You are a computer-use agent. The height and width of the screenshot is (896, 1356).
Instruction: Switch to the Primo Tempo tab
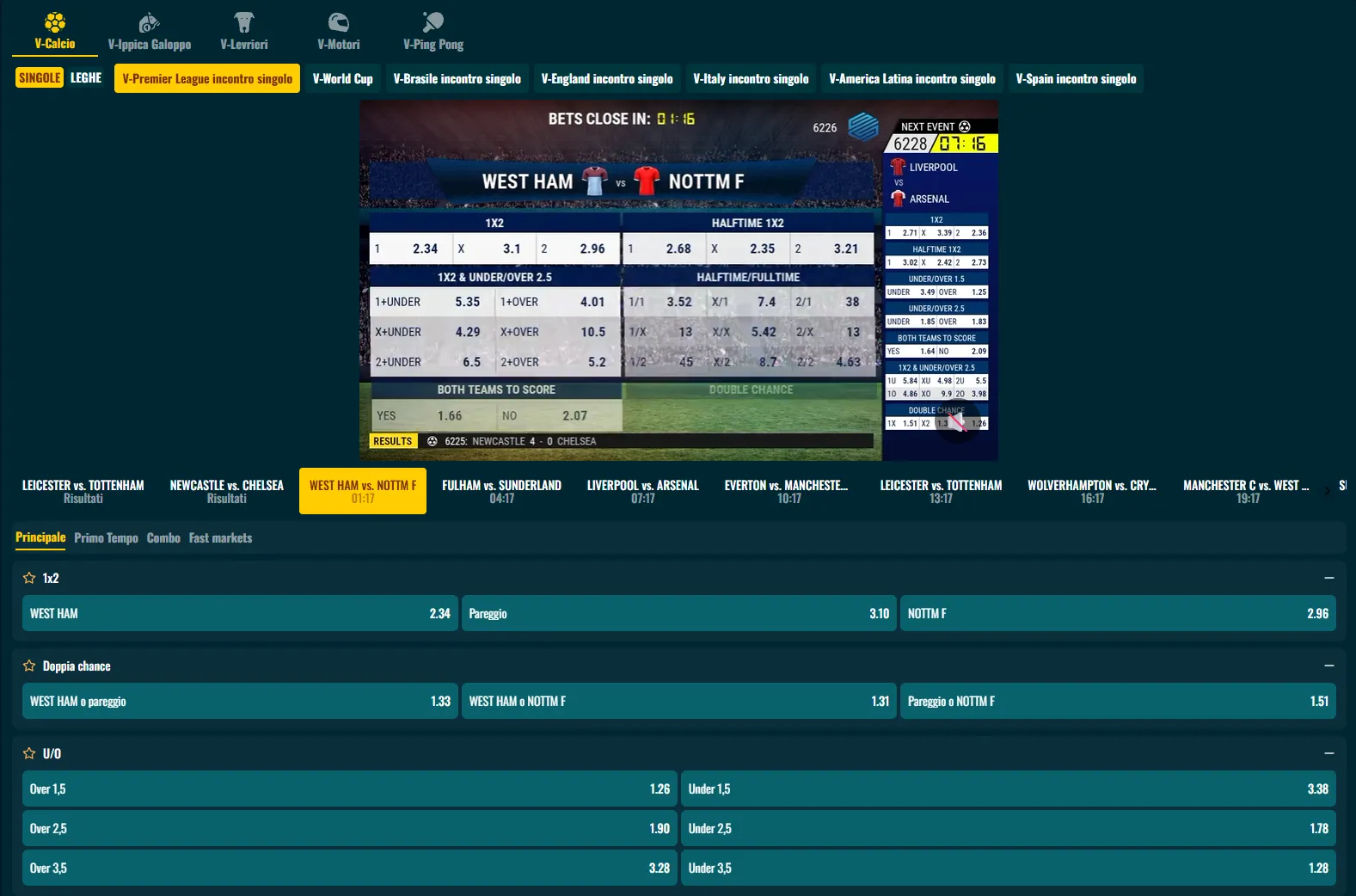106,537
